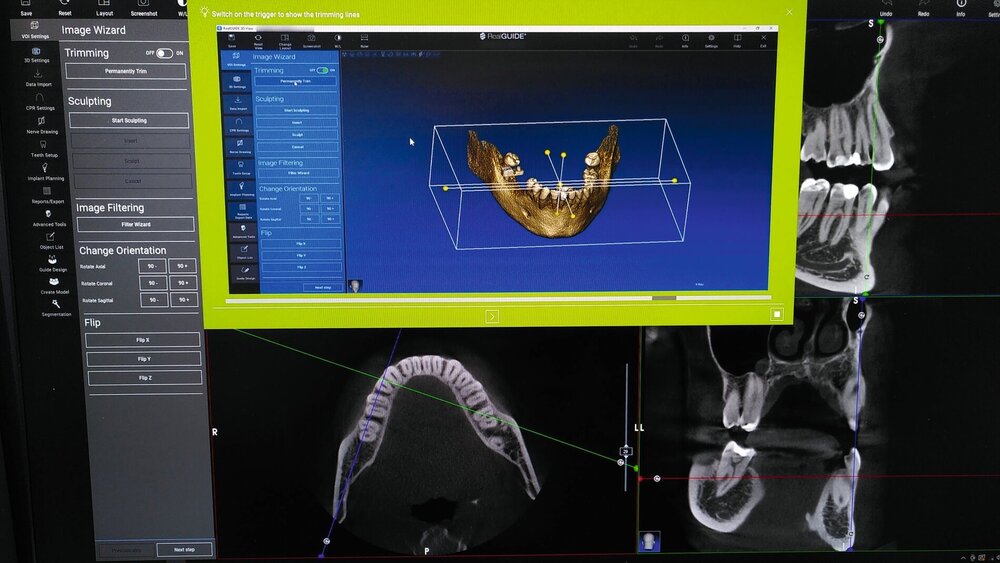Open the Teeth Setup module
The width and height of the screenshot is (1000, 563).
[44, 148]
